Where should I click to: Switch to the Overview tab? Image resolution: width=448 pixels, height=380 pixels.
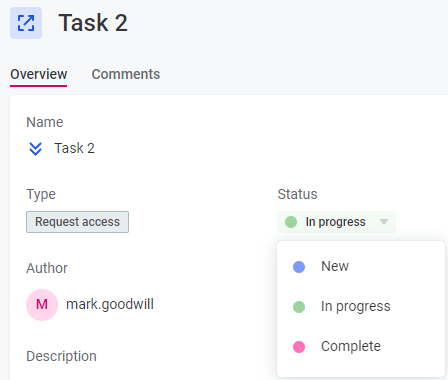(39, 74)
